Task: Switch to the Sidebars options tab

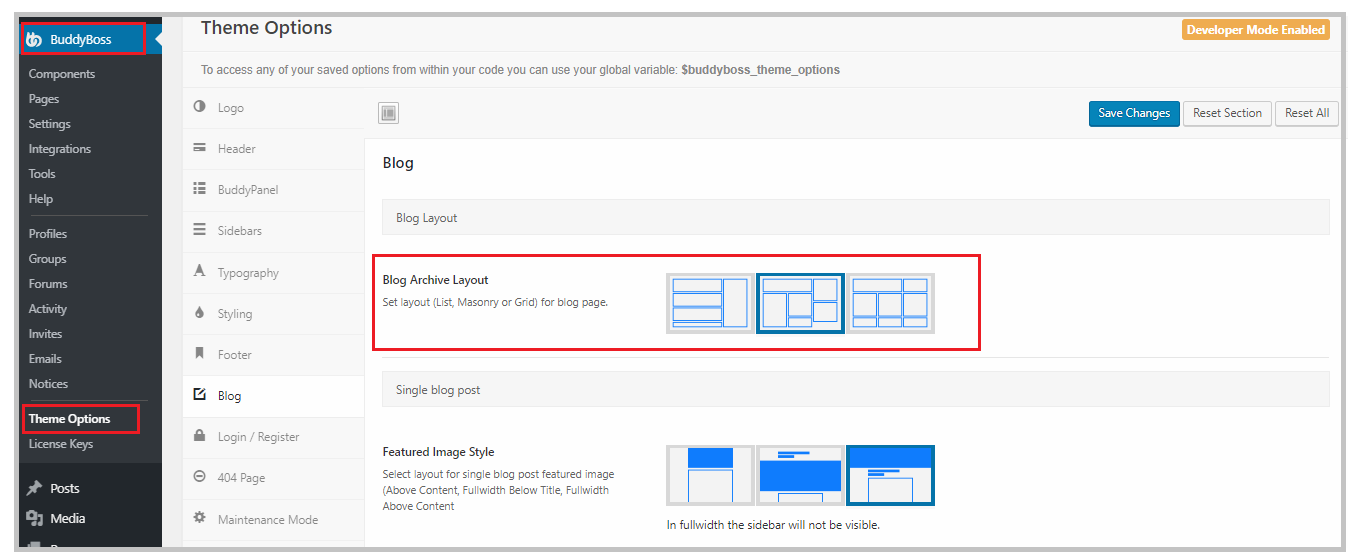Action: coord(273,231)
